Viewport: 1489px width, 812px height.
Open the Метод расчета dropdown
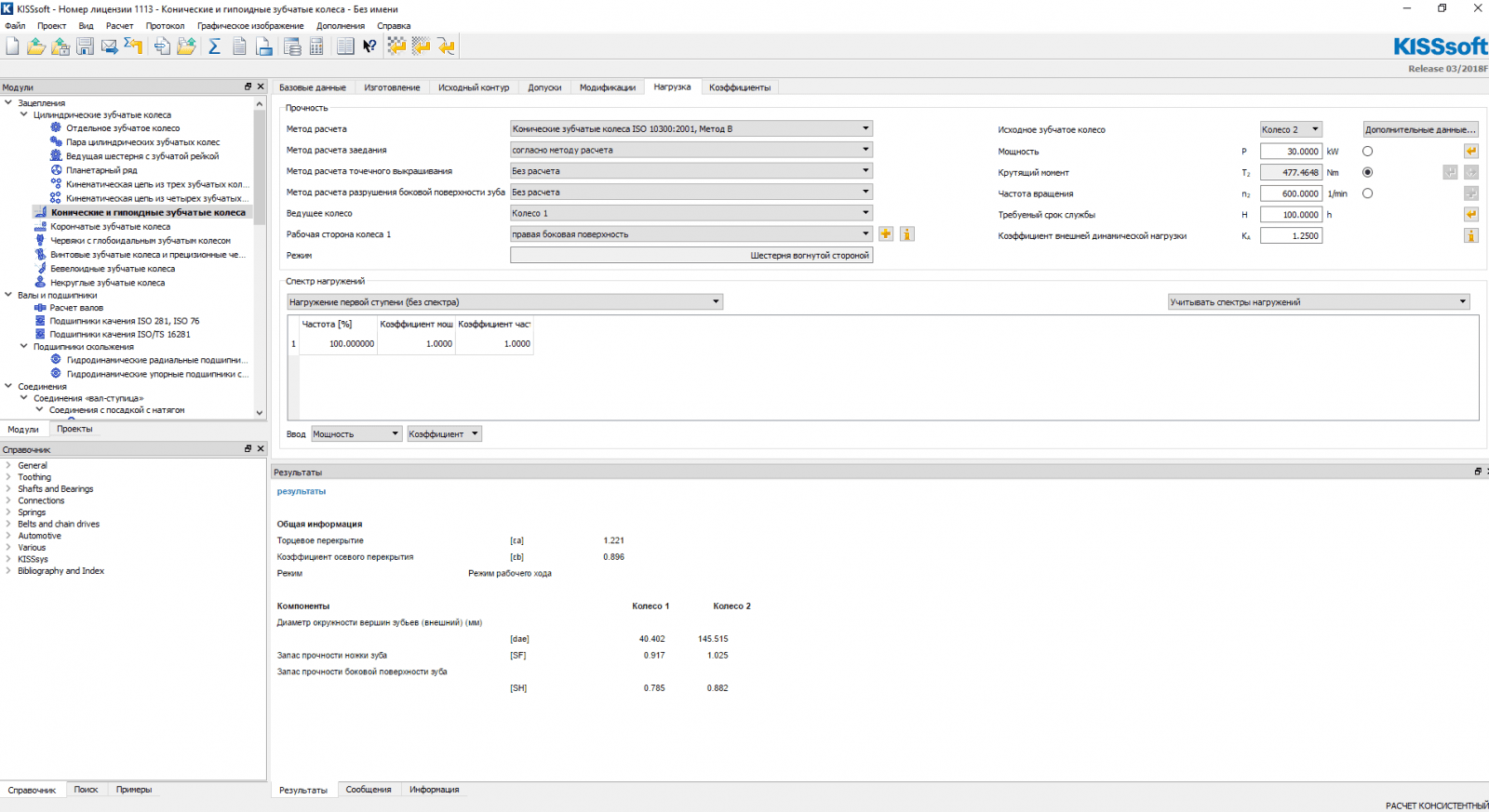(691, 128)
